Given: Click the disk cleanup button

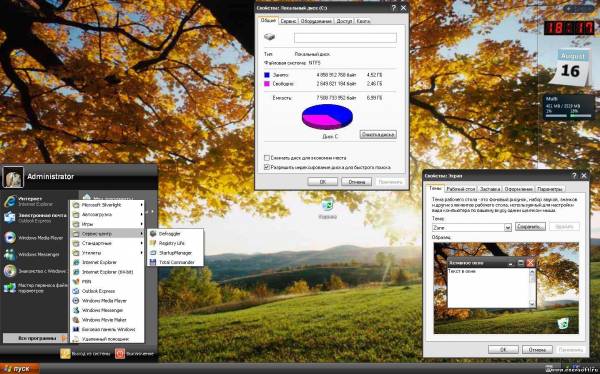Looking at the screenshot, I should click(378, 134).
